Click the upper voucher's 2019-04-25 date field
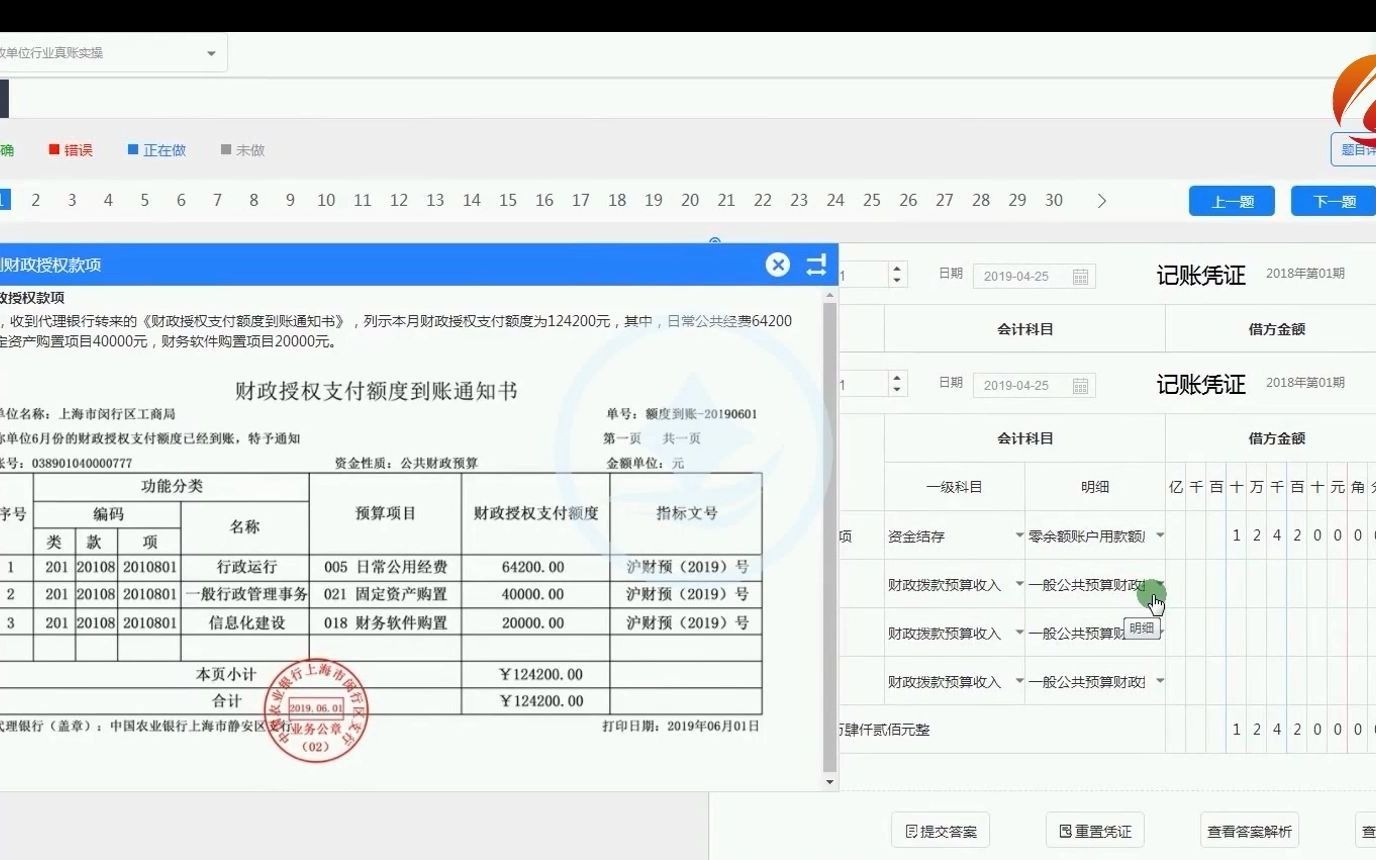Image resolution: width=1376 pixels, height=860 pixels. point(1034,277)
